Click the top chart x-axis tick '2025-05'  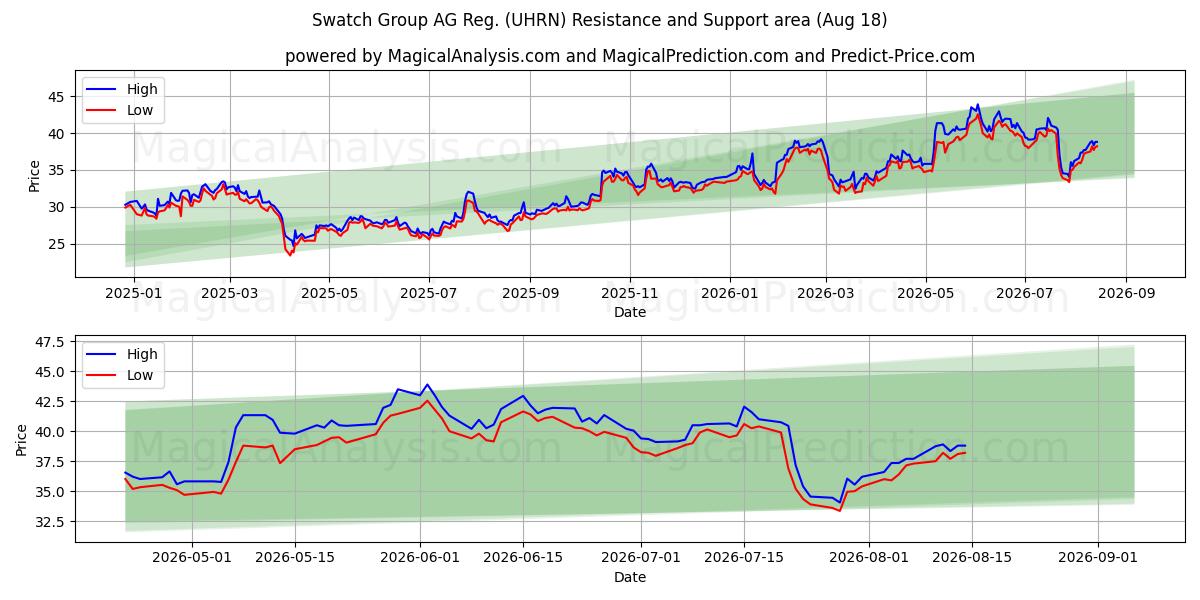329,293
